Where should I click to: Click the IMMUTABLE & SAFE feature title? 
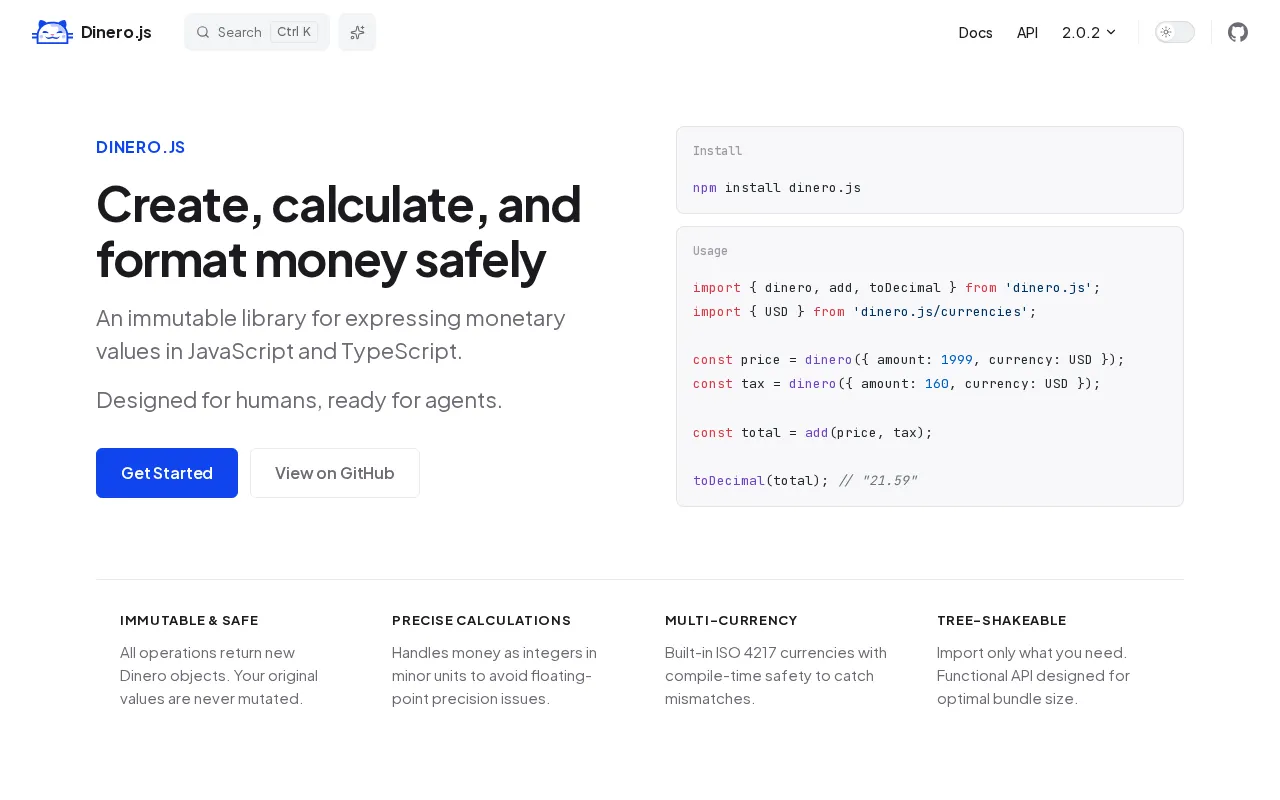click(x=189, y=620)
